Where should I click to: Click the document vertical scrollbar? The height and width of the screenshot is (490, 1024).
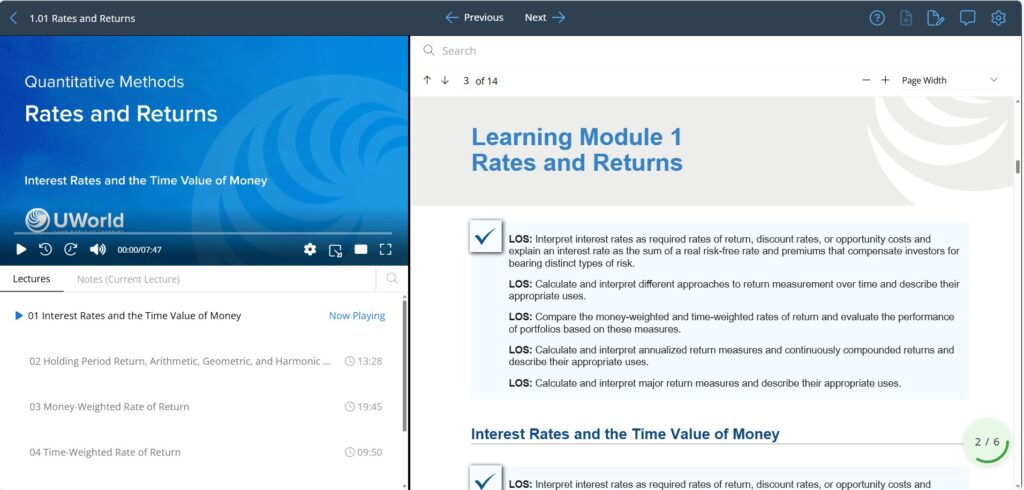pos(1017,167)
